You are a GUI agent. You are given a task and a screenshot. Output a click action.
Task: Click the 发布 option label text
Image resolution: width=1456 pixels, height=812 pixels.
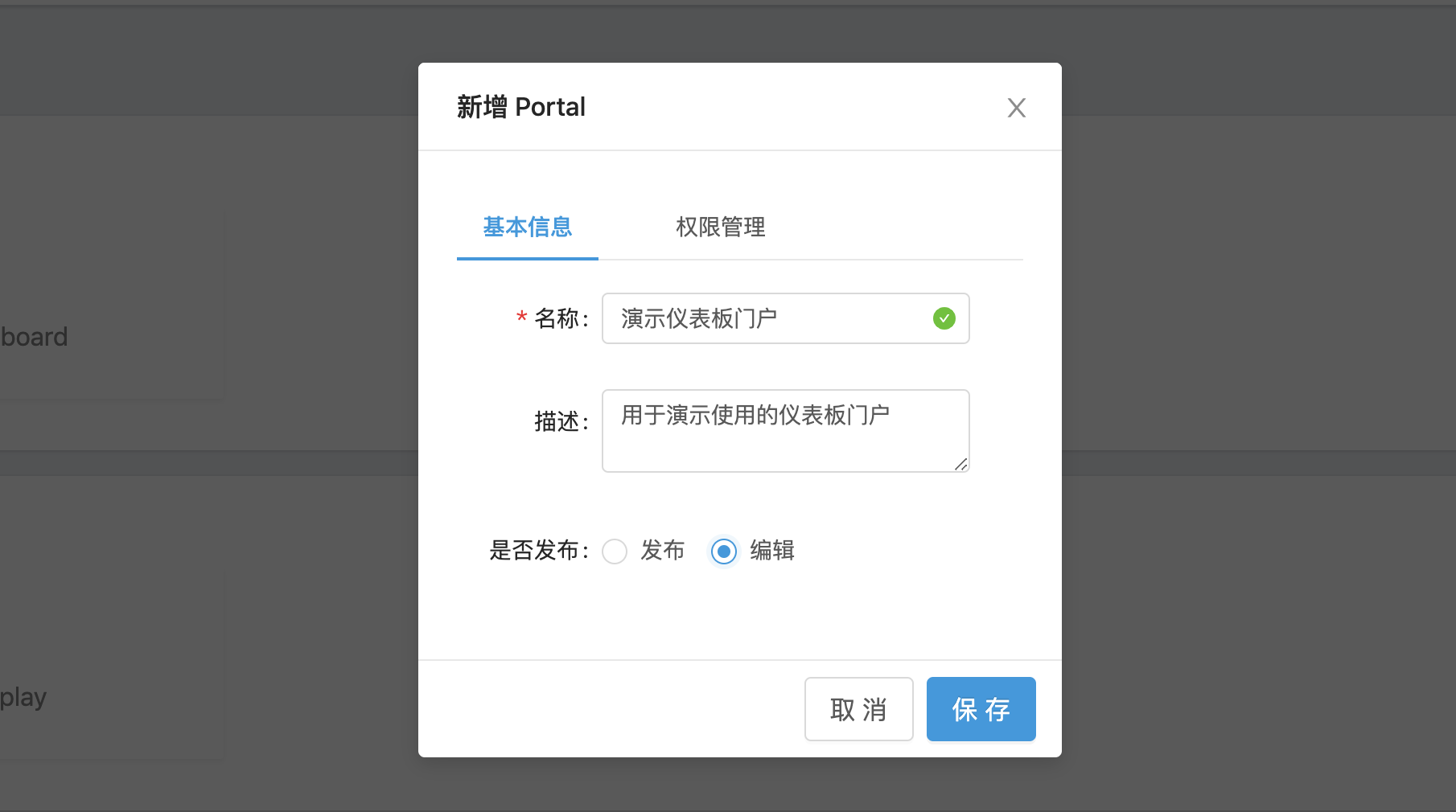coord(662,551)
